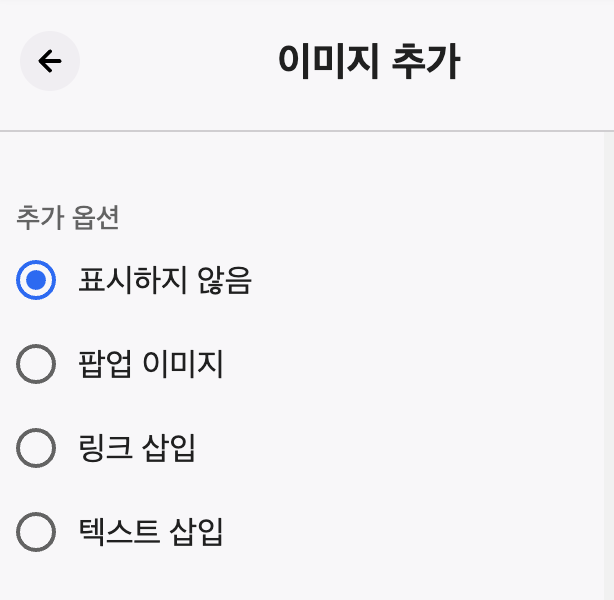
Task: Click the 텍스트 삽입 option label
Action: (x=151, y=532)
